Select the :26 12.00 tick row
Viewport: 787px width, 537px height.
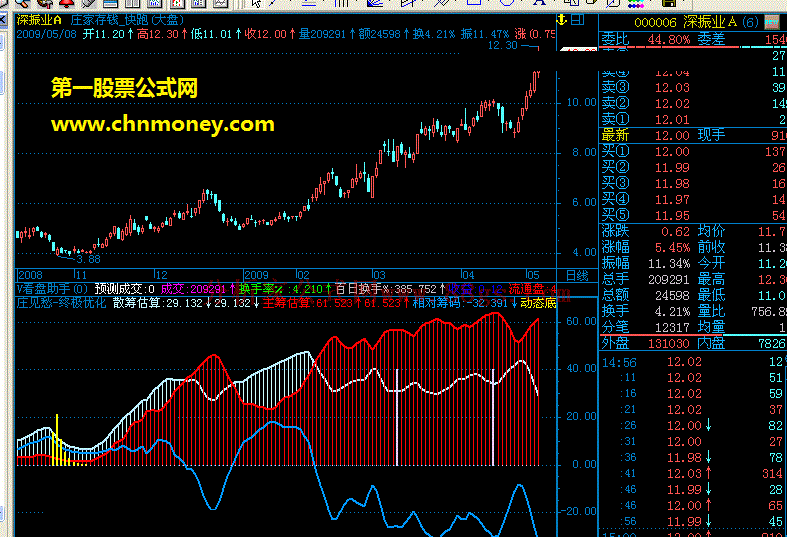point(693,426)
